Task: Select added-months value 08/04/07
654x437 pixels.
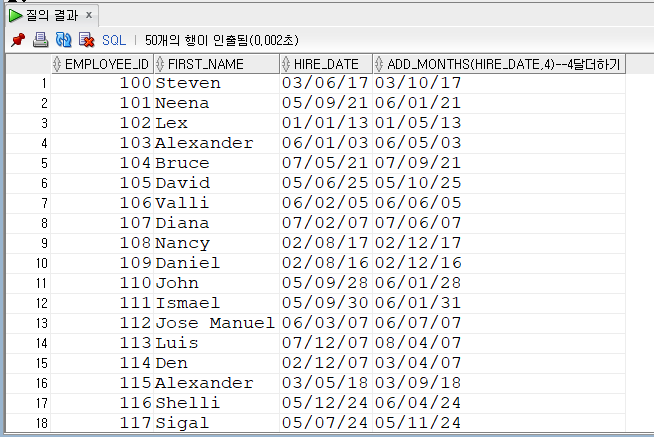Action: (x=499, y=344)
